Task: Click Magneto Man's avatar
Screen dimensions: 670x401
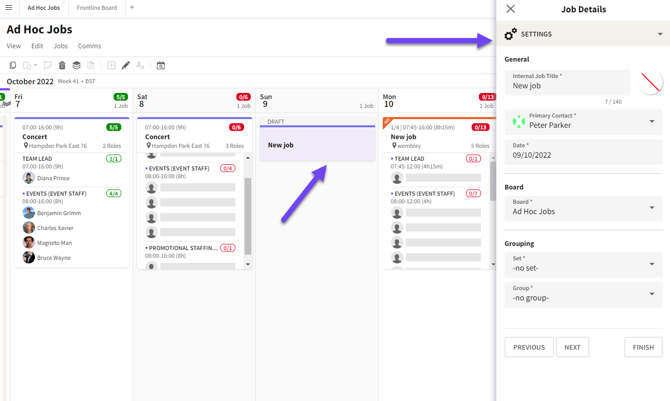Action: pos(29,242)
